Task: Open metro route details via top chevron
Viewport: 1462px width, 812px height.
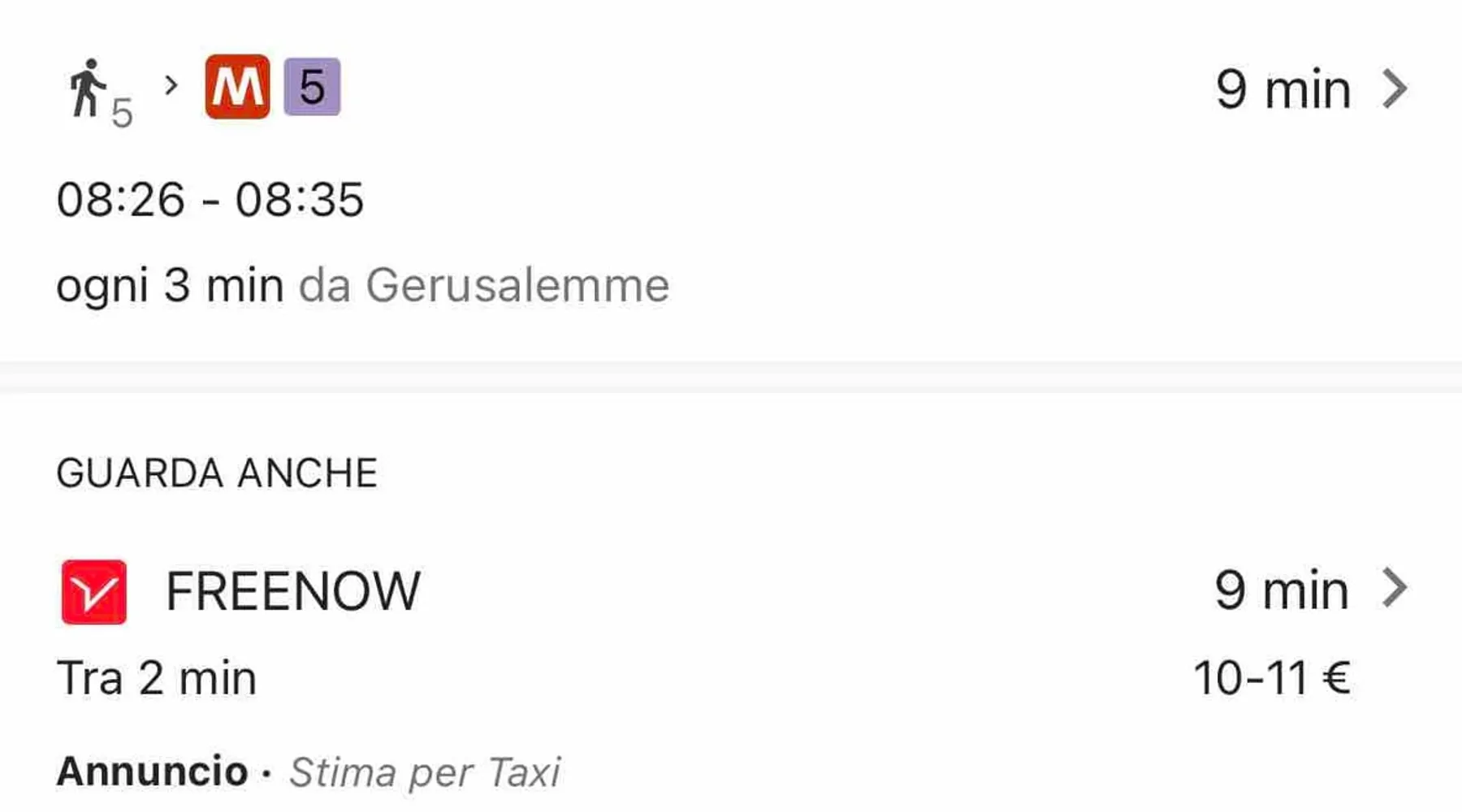Action: point(1395,89)
